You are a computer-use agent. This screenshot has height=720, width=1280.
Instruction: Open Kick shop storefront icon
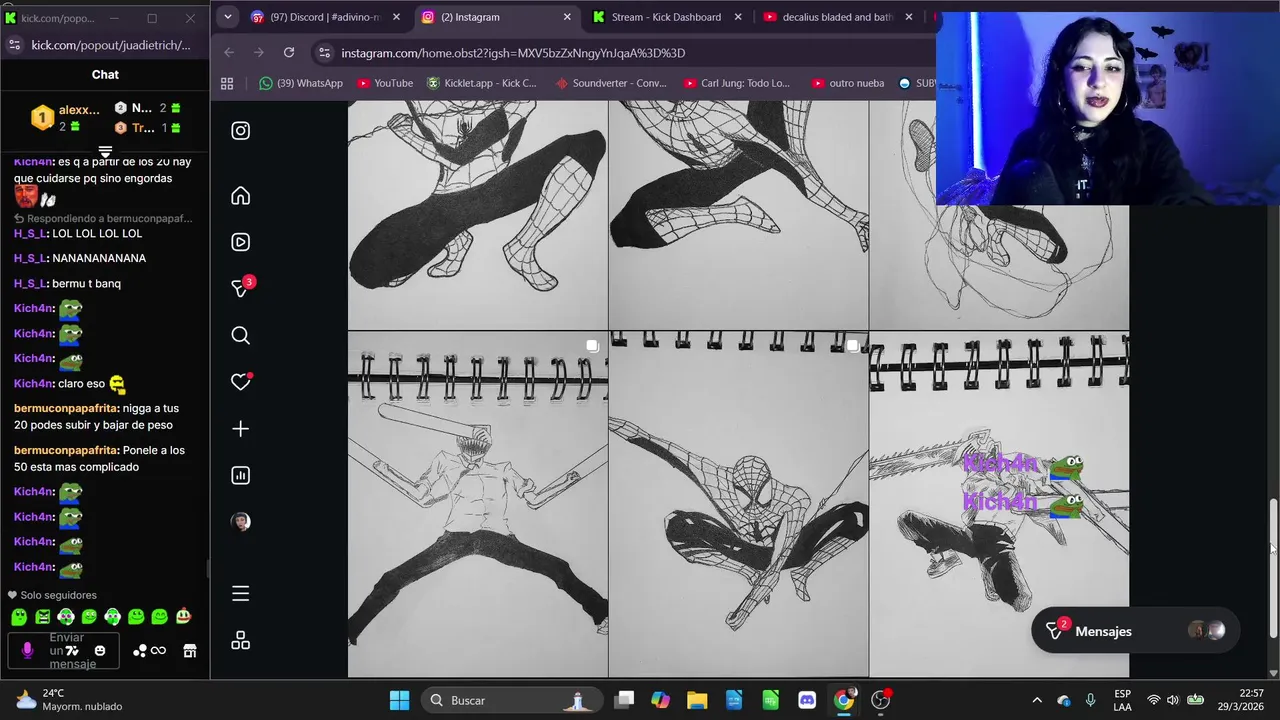pyautogui.click(x=190, y=651)
